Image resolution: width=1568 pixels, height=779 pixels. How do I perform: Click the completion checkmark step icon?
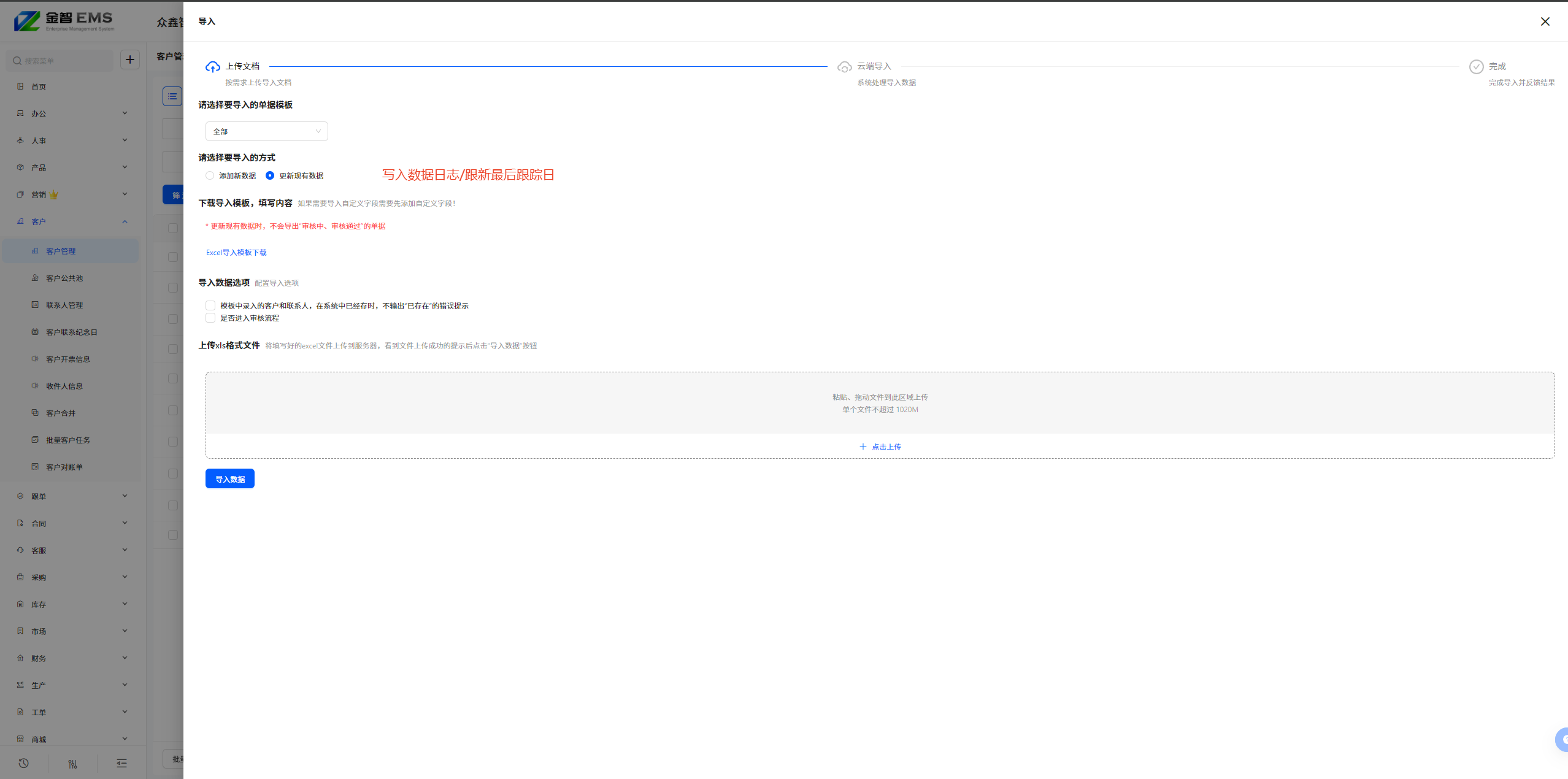pyautogui.click(x=1476, y=67)
